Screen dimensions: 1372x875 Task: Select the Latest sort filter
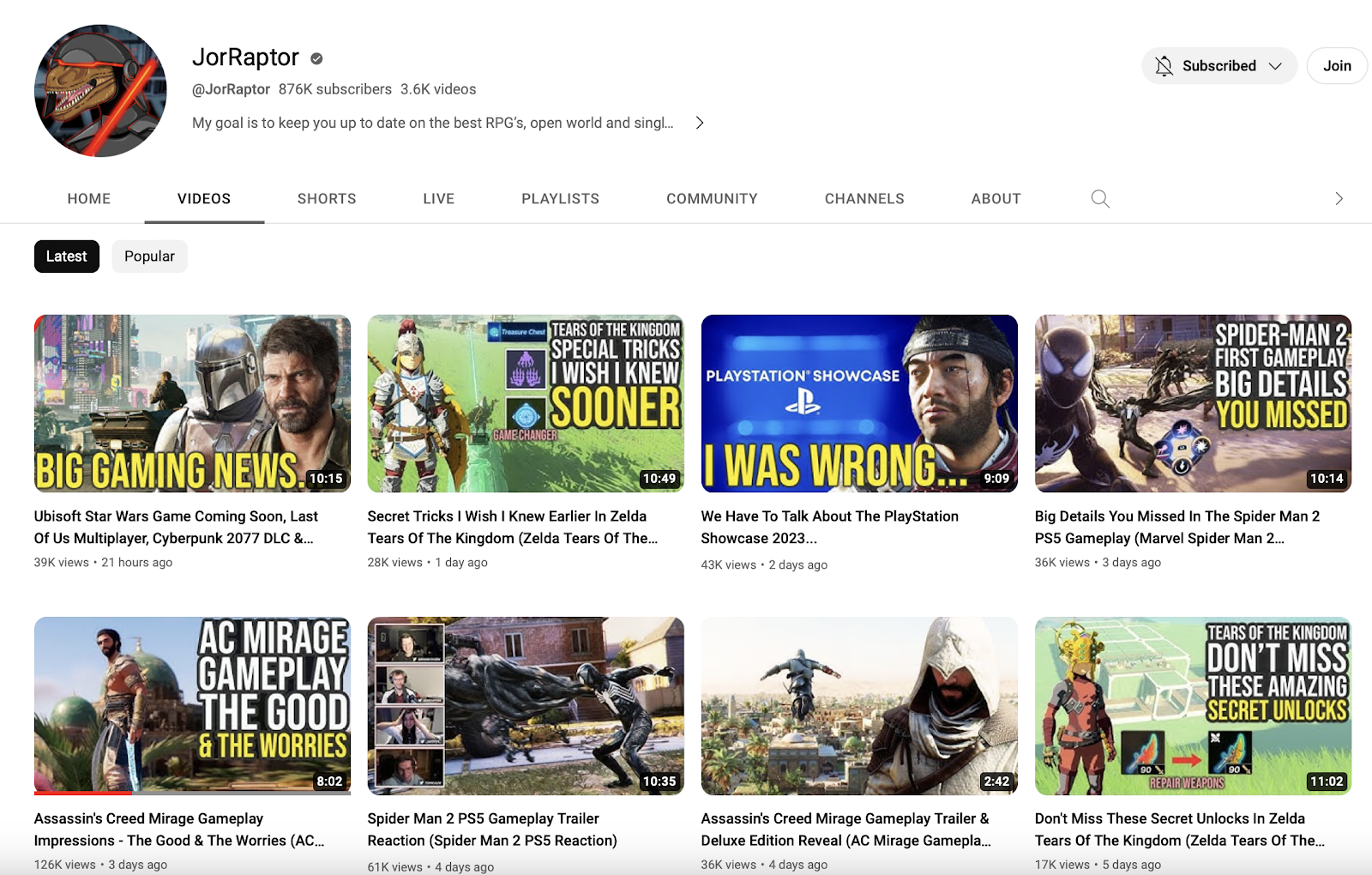point(67,256)
